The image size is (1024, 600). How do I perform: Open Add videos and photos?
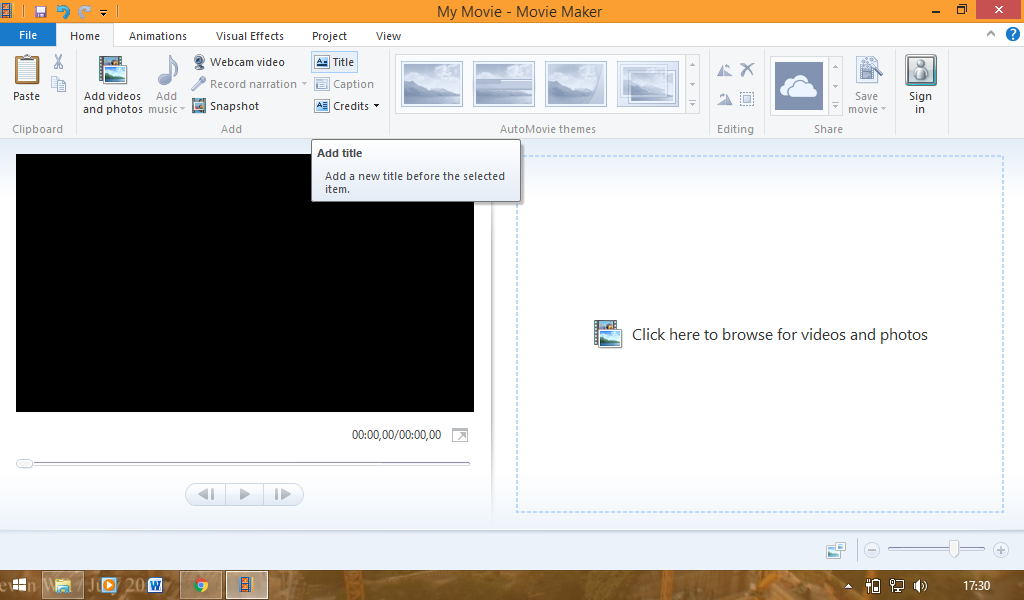coord(112,85)
